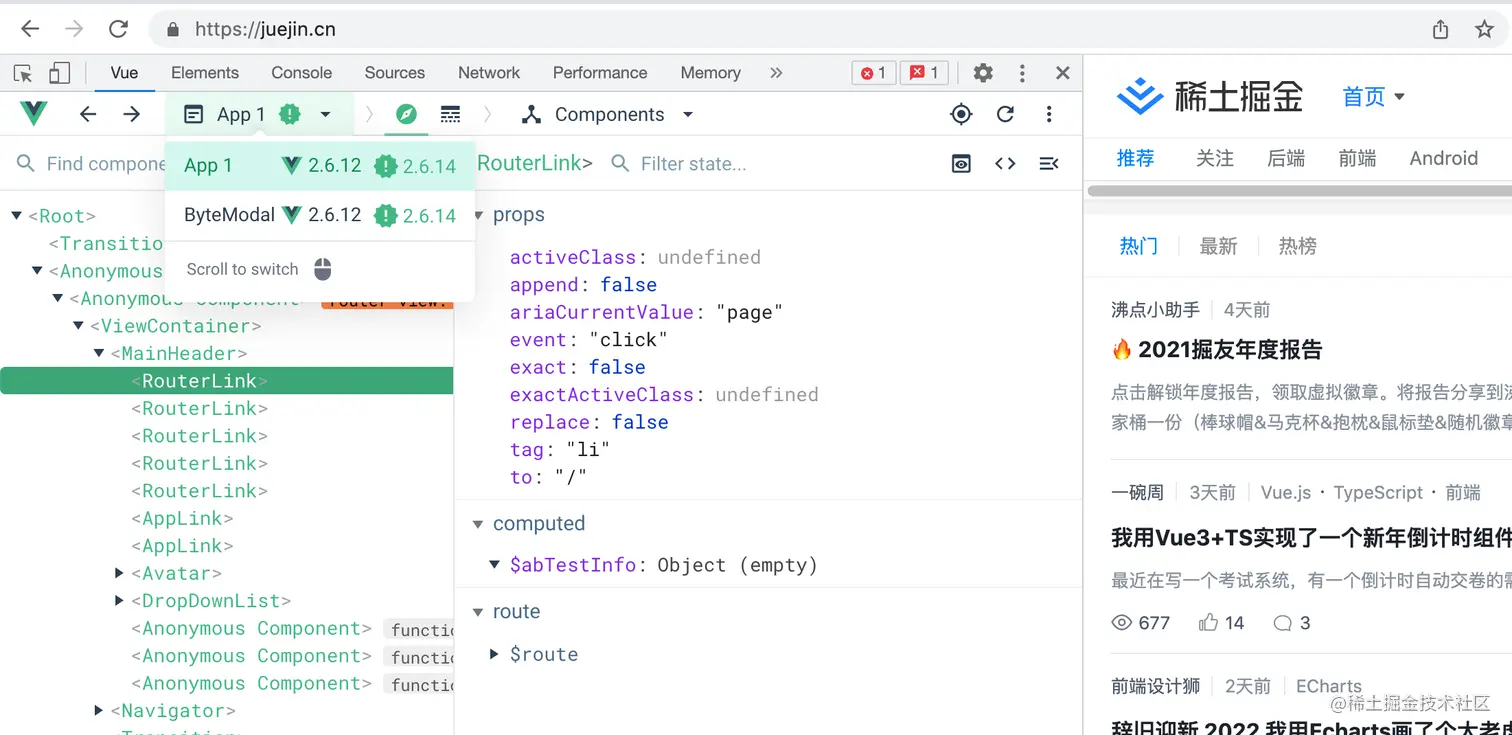Go back in Vue DevTools history
The width and height of the screenshot is (1512, 735).
click(x=88, y=114)
